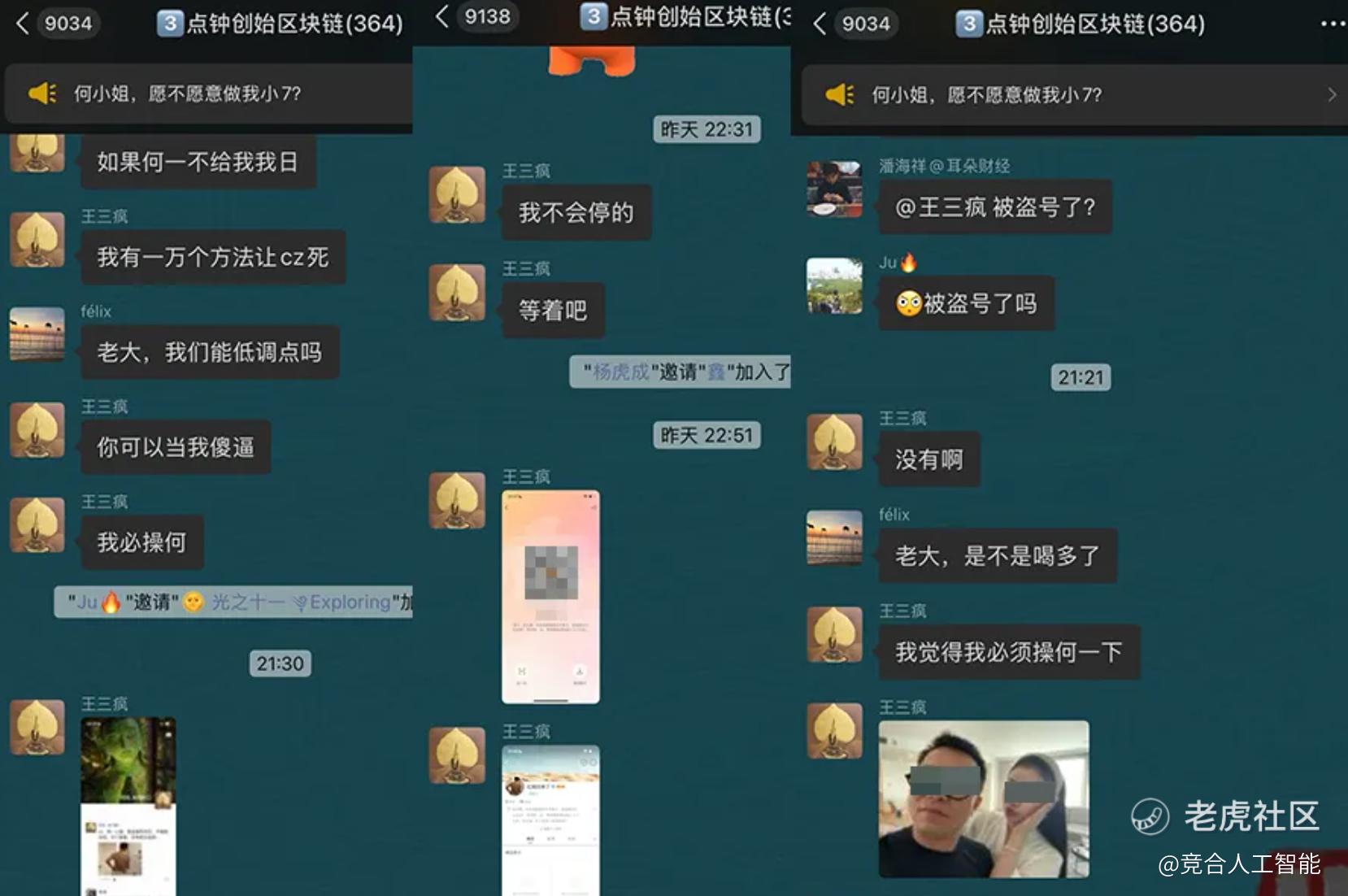The width and height of the screenshot is (1348, 896).
Task: Open the image sent after 21:30
Action: 128,807
